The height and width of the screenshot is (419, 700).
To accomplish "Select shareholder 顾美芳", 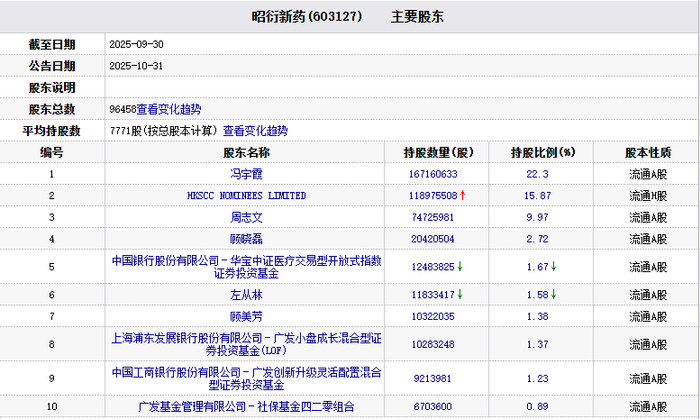I will 245,316.
